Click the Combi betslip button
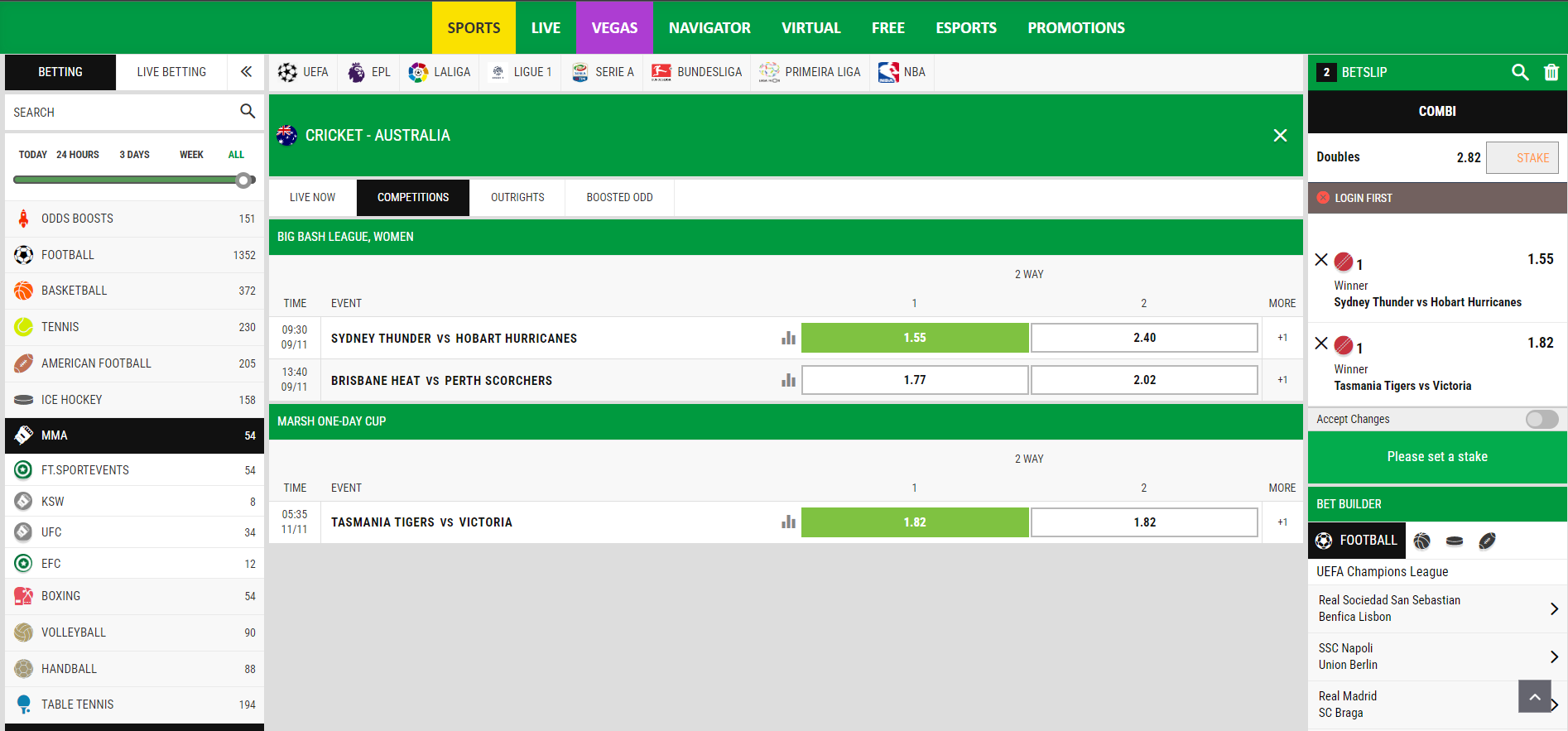The height and width of the screenshot is (731, 1568). [1437, 111]
